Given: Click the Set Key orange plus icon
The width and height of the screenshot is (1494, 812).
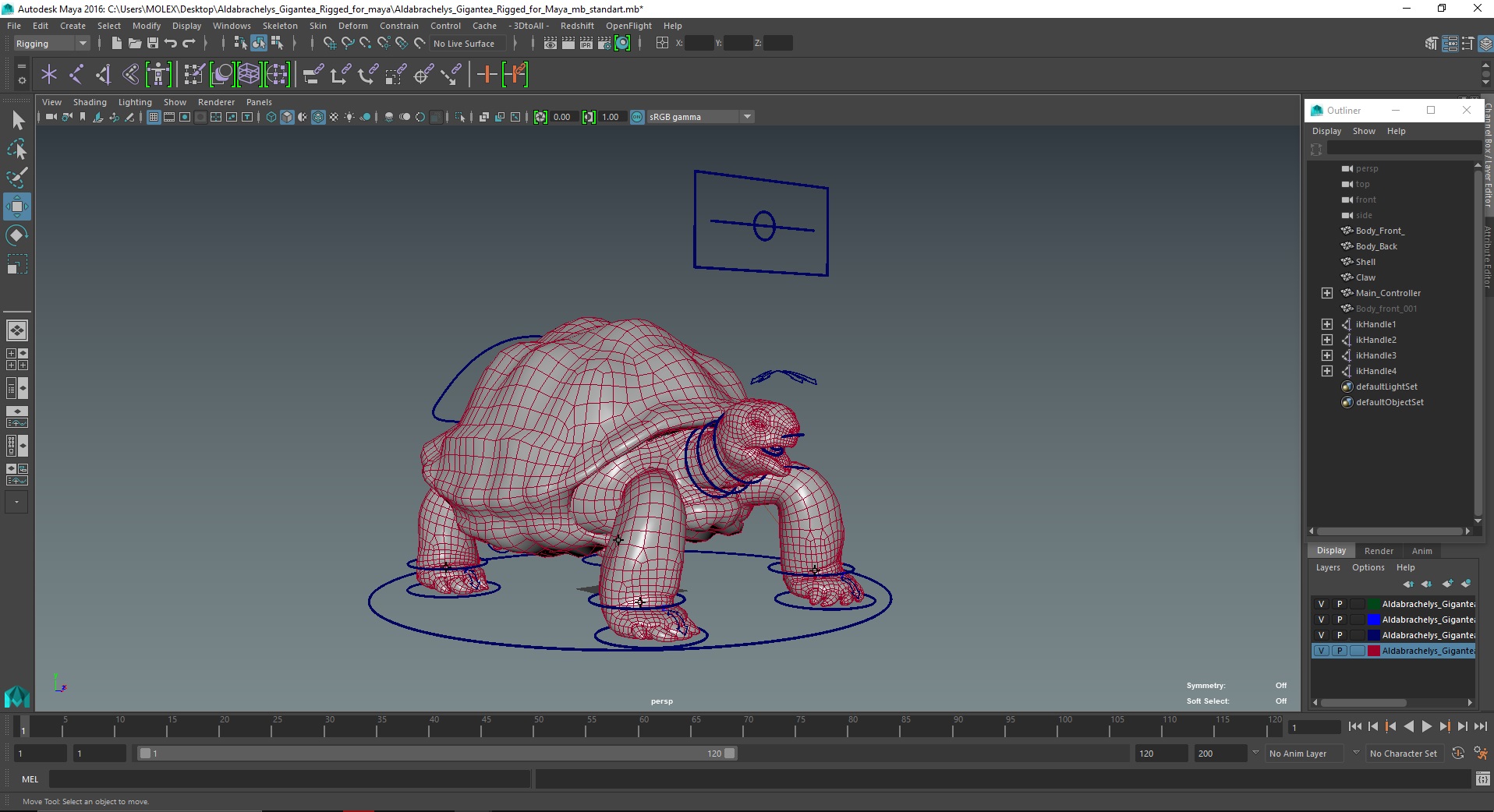Looking at the screenshot, I should tap(487, 75).
